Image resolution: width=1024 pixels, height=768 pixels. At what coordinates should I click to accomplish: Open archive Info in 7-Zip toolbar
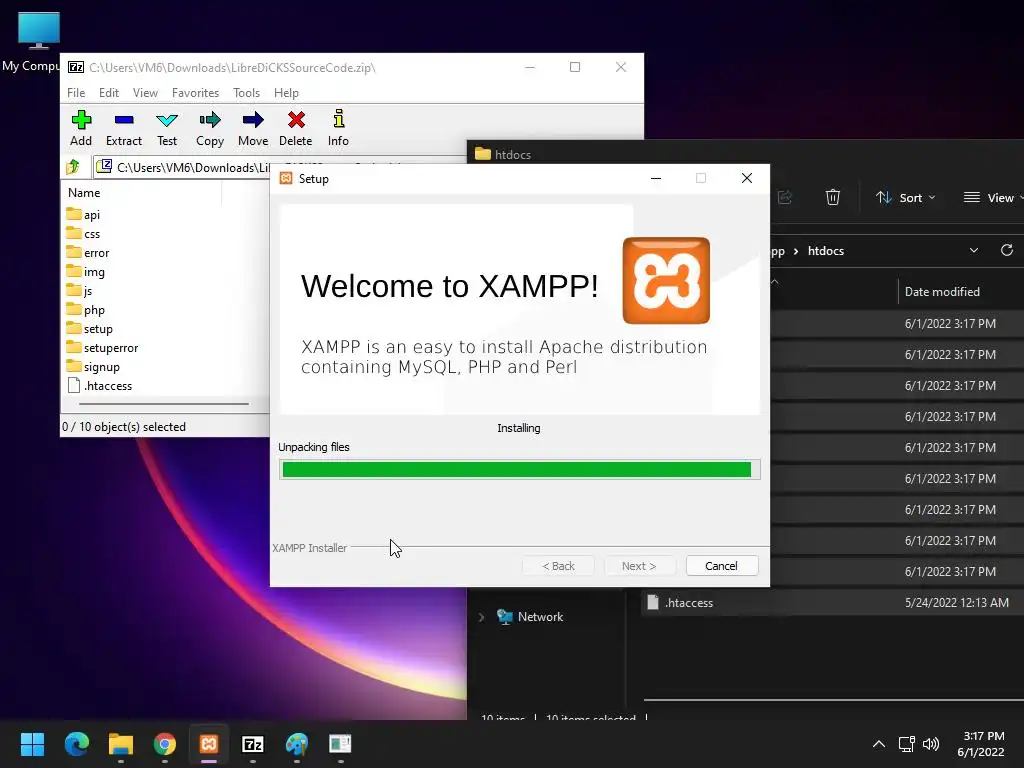(338, 119)
